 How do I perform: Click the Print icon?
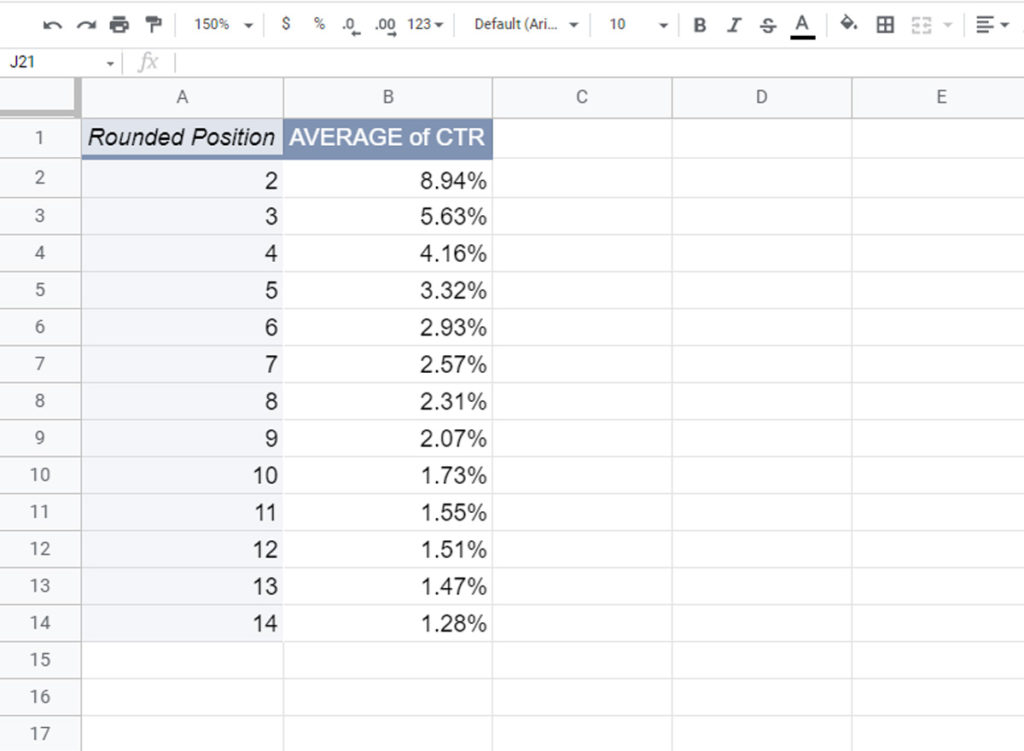pyautogui.click(x=118, y=24)
